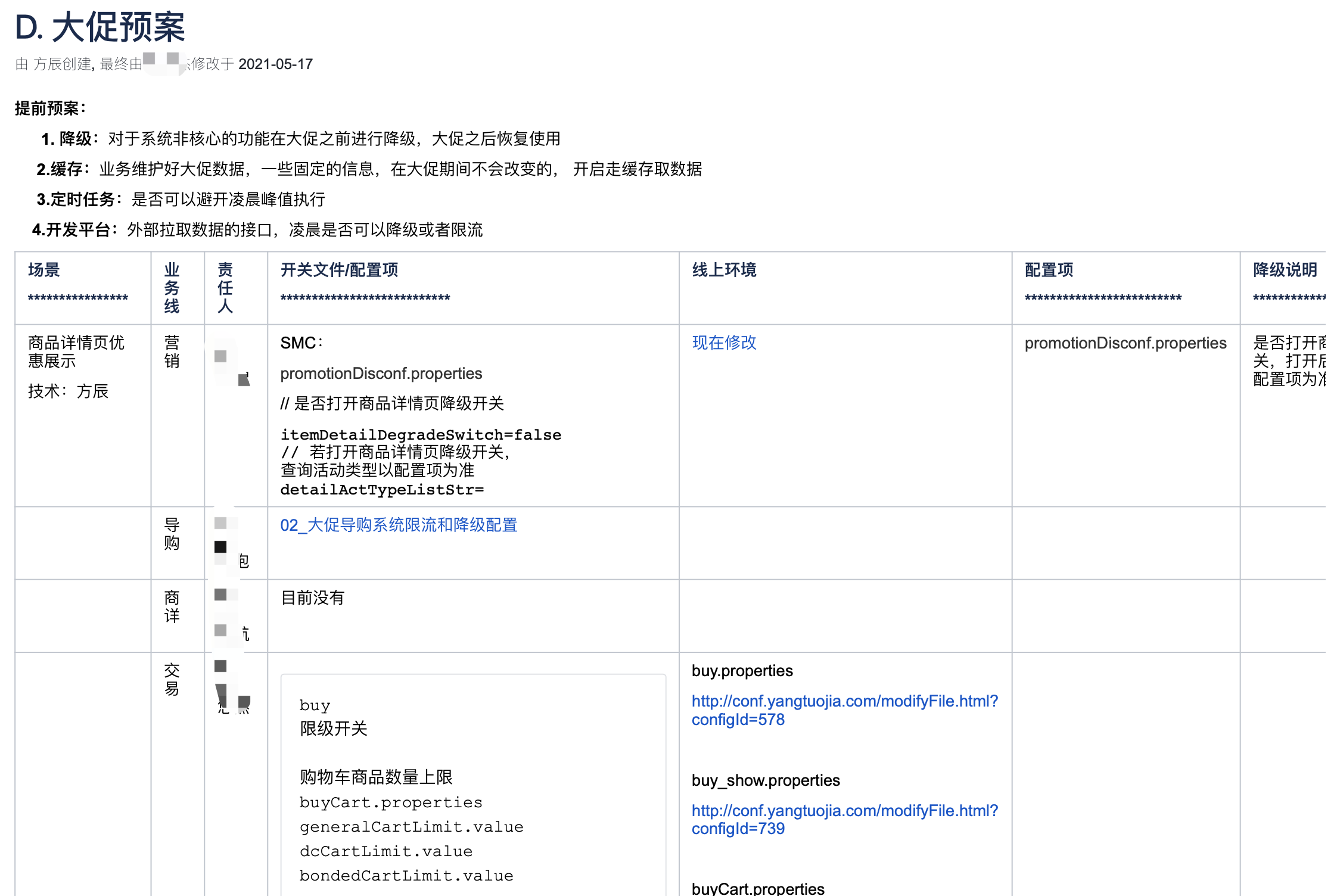This screenshot has height=896, width=1337.
Task: Click the 责任人 column header
Action: (225, 288)
